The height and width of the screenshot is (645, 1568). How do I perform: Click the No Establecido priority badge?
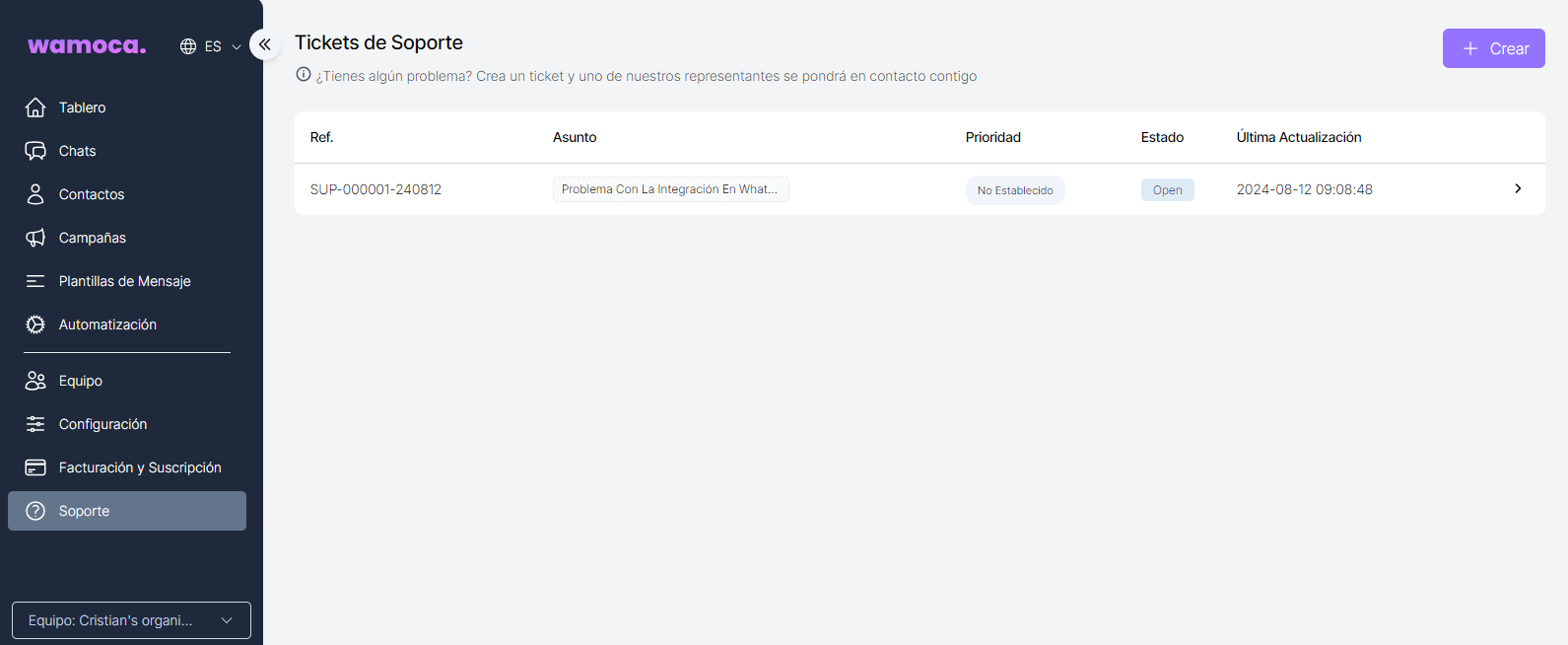pyautogui.click(x=1014, y=190)
